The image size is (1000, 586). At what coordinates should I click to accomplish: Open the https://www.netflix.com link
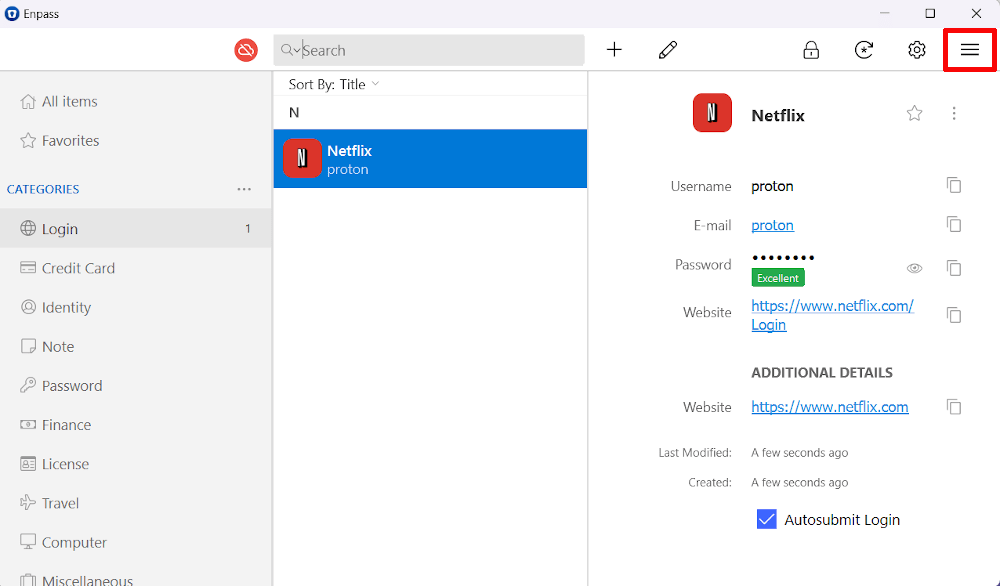click(x=829, y=407)
